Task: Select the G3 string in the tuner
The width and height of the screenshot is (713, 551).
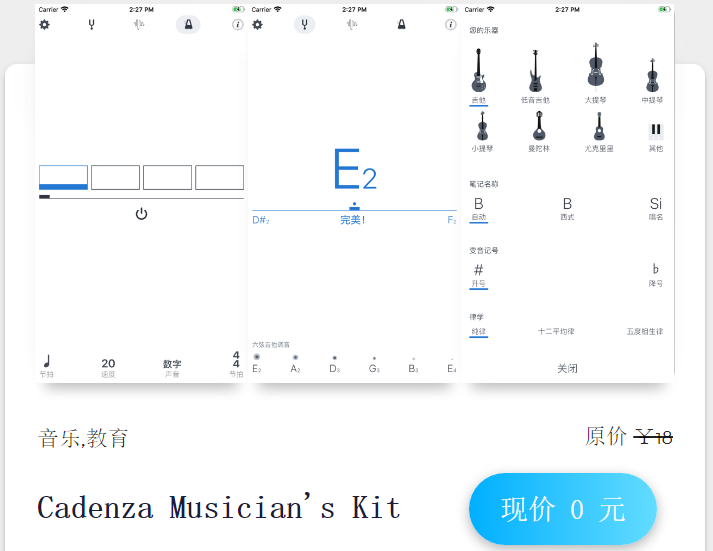Action: coord(374,364)
